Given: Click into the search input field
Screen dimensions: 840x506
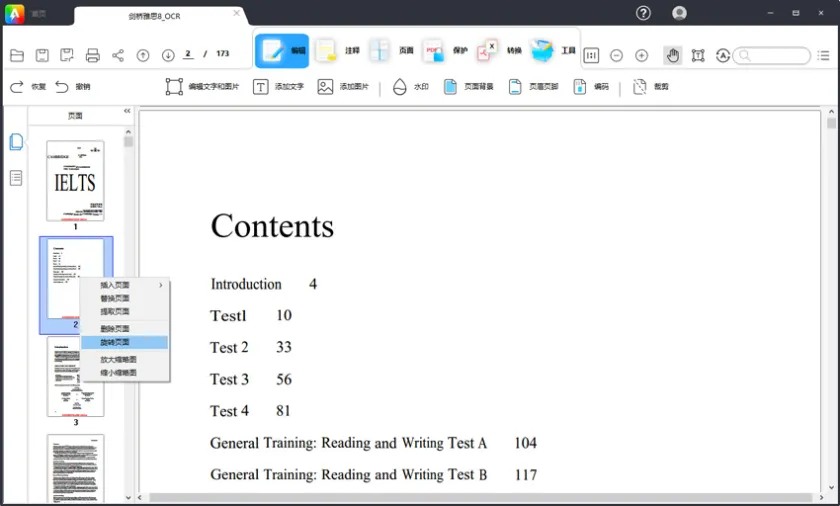Looking at the screenshot, I should point(775,56).
